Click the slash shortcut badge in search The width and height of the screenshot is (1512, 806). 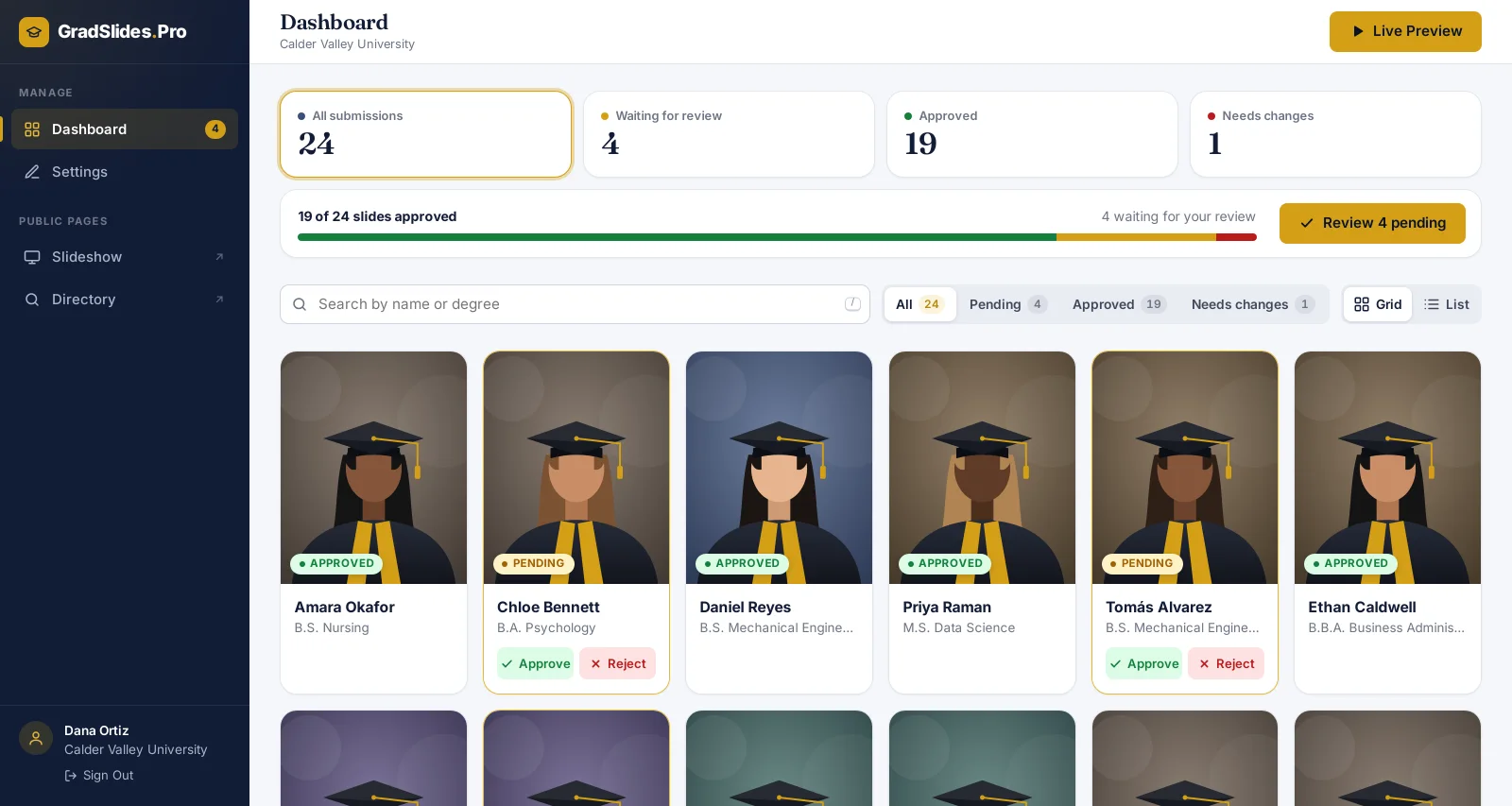pyautogui.click(x=852, y=304)
